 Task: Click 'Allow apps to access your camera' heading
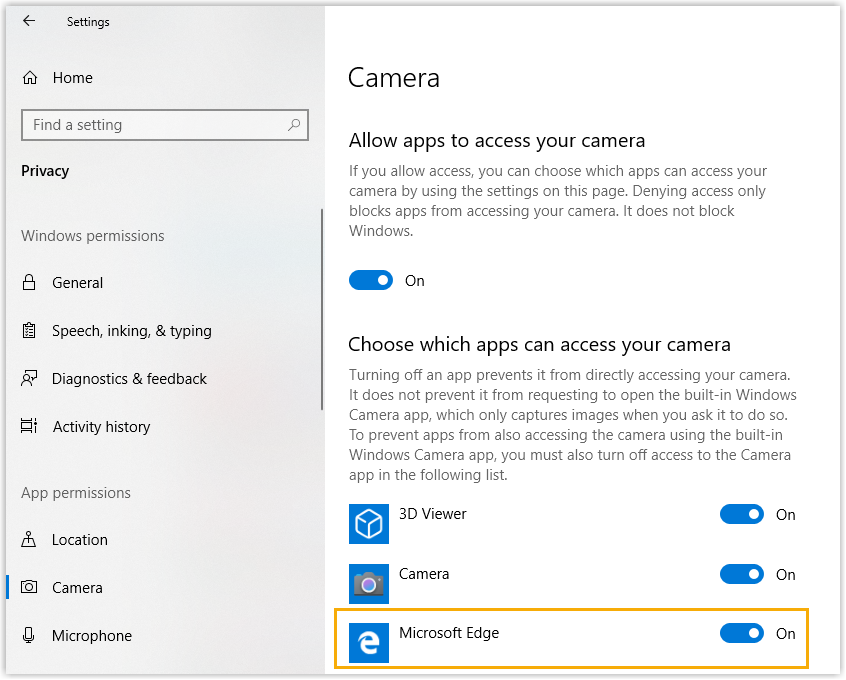click(x=497, y=141)
